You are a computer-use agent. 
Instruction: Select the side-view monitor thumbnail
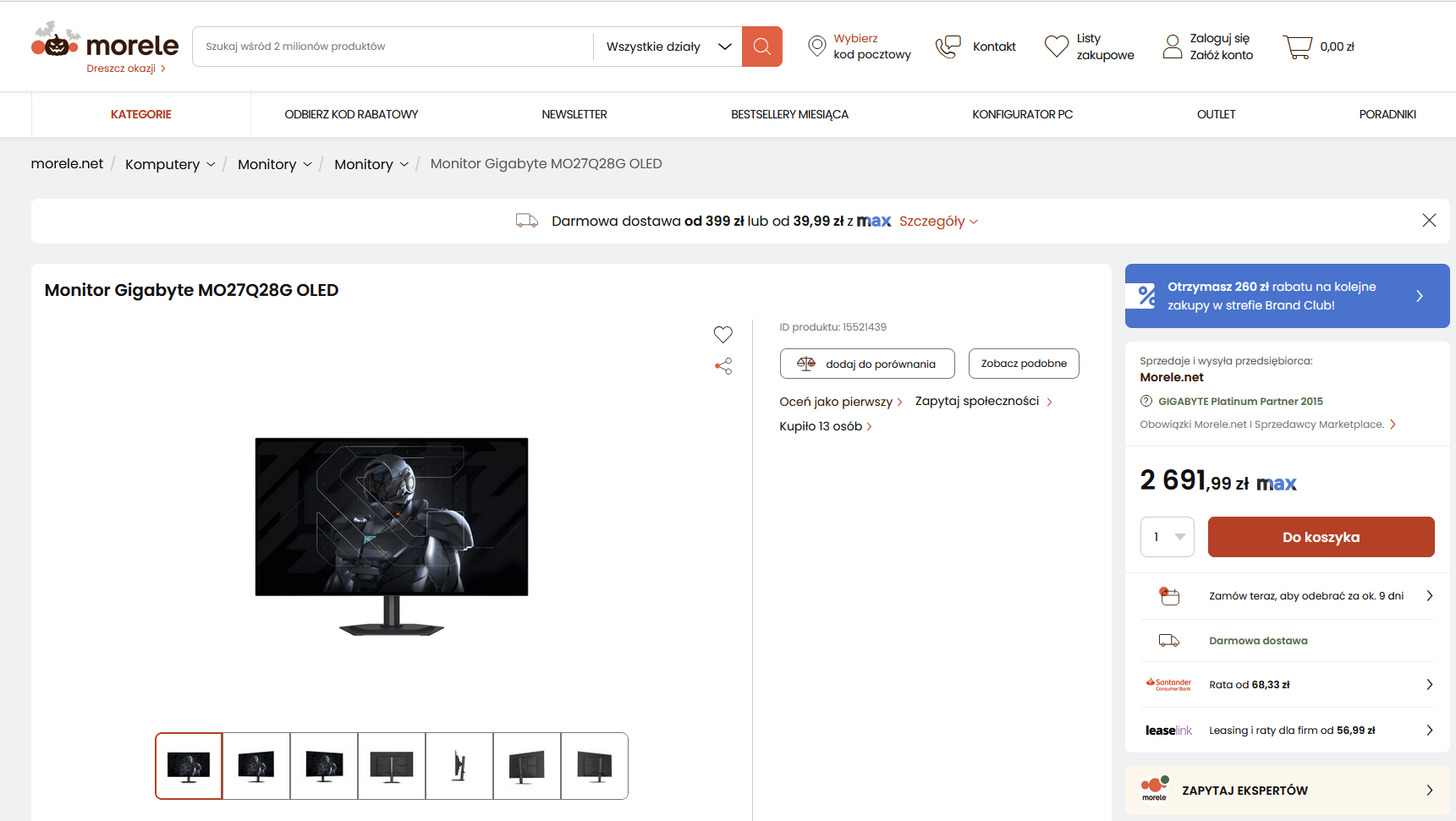click(459, 766)
